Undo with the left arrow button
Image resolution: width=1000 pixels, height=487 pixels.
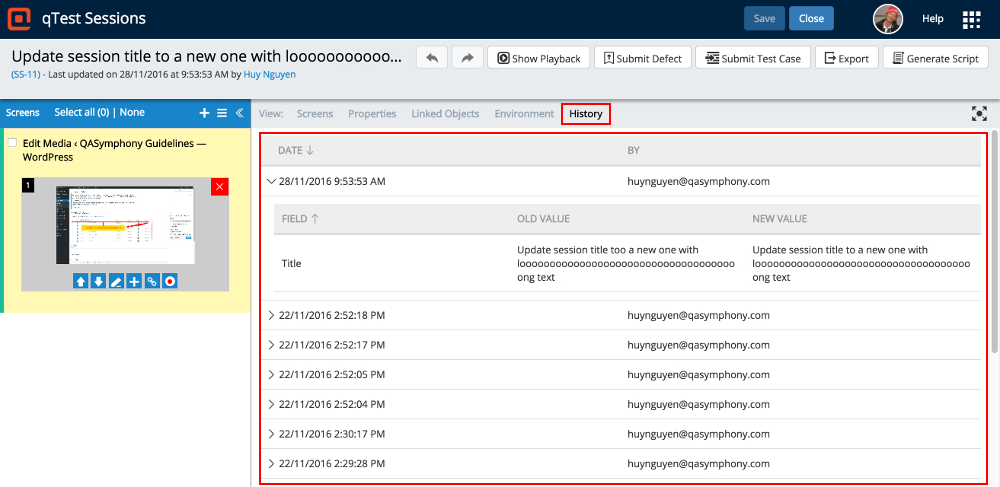click(x=432, y=58)
